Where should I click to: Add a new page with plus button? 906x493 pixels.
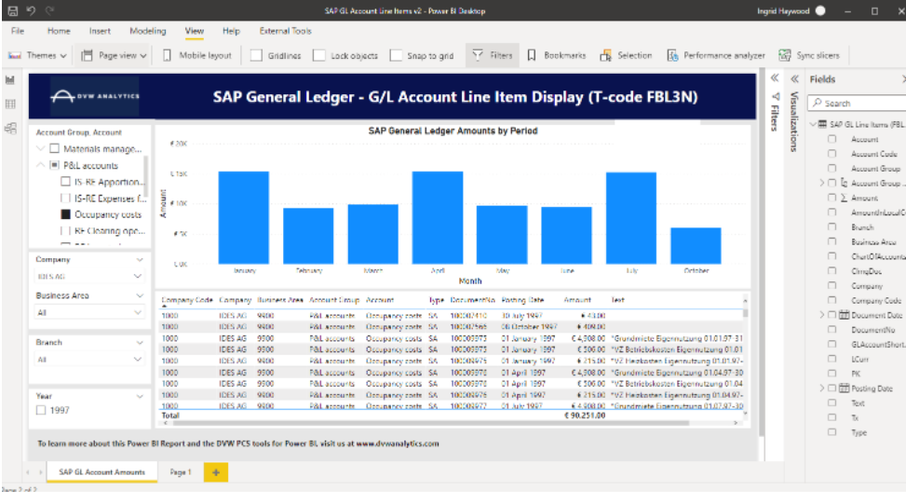(x=214, y=471)
